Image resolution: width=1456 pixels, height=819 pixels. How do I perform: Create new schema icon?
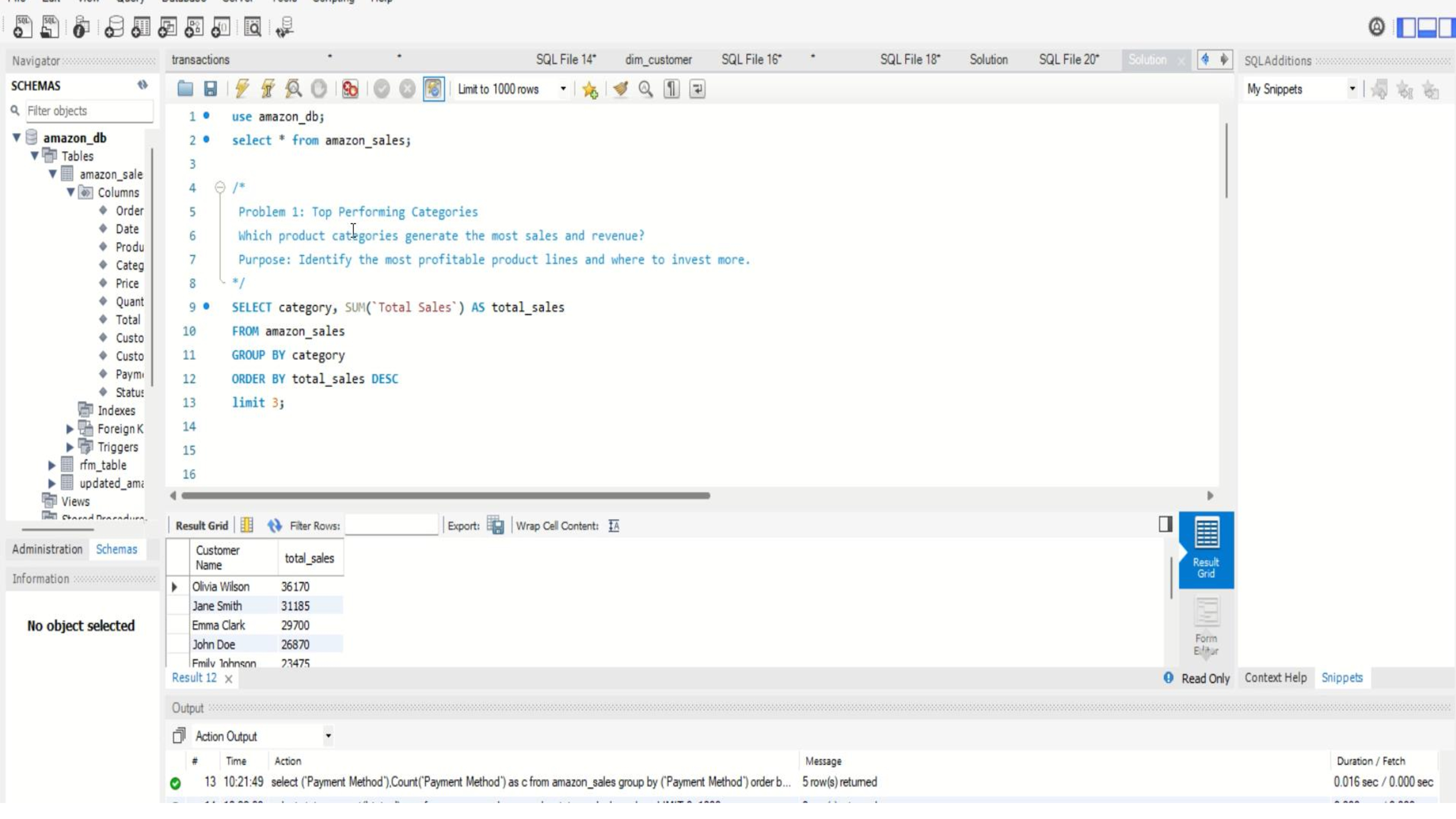click(114, 27)
